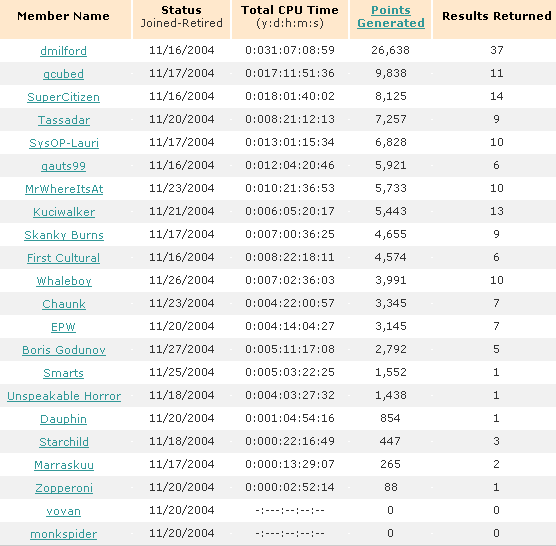Select First Cultural member link
Image resolution: width=556 pixels, height=546 pixels.
pyautogui.click(x=63, y=258)
